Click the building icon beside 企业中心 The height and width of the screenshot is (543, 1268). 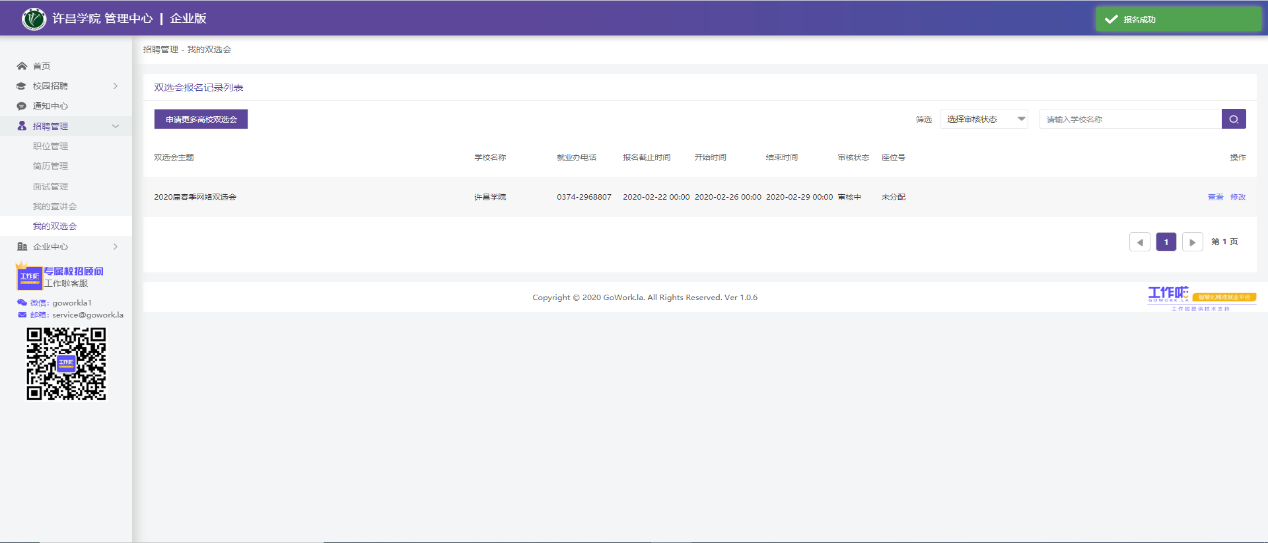tap(22, 246)
